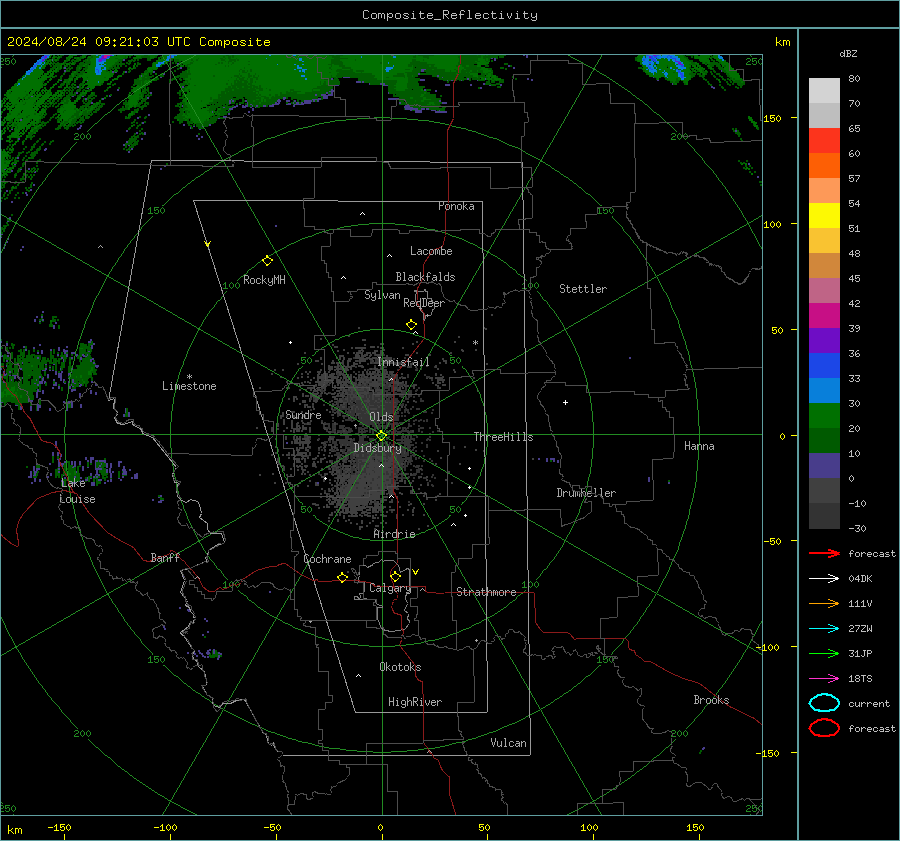The width and height of the screenshot is (900, 841).
Task: Click the white 04DK arrow icon
Action: tap(824, 578)
